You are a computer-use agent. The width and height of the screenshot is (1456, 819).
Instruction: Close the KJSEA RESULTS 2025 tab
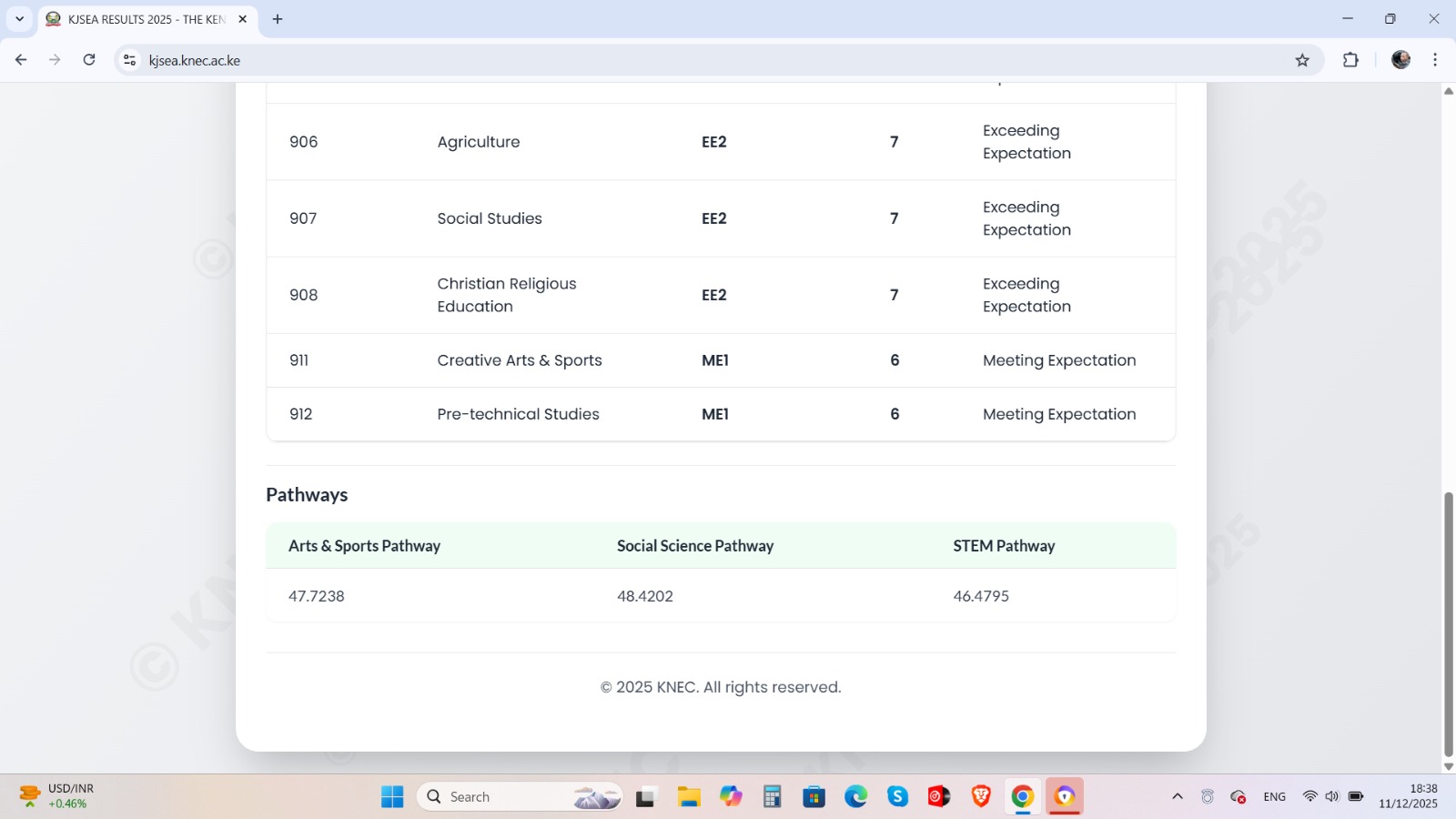(x=243, y=19)
